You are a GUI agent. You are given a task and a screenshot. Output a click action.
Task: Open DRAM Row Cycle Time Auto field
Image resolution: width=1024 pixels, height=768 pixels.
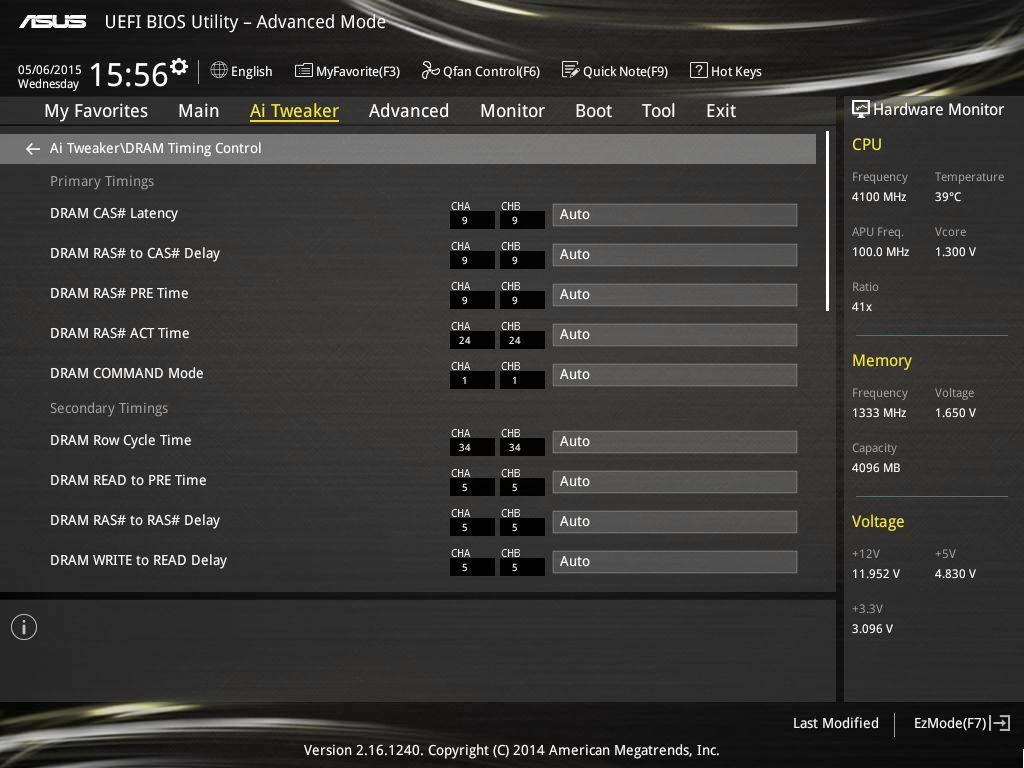pos(675,441)
